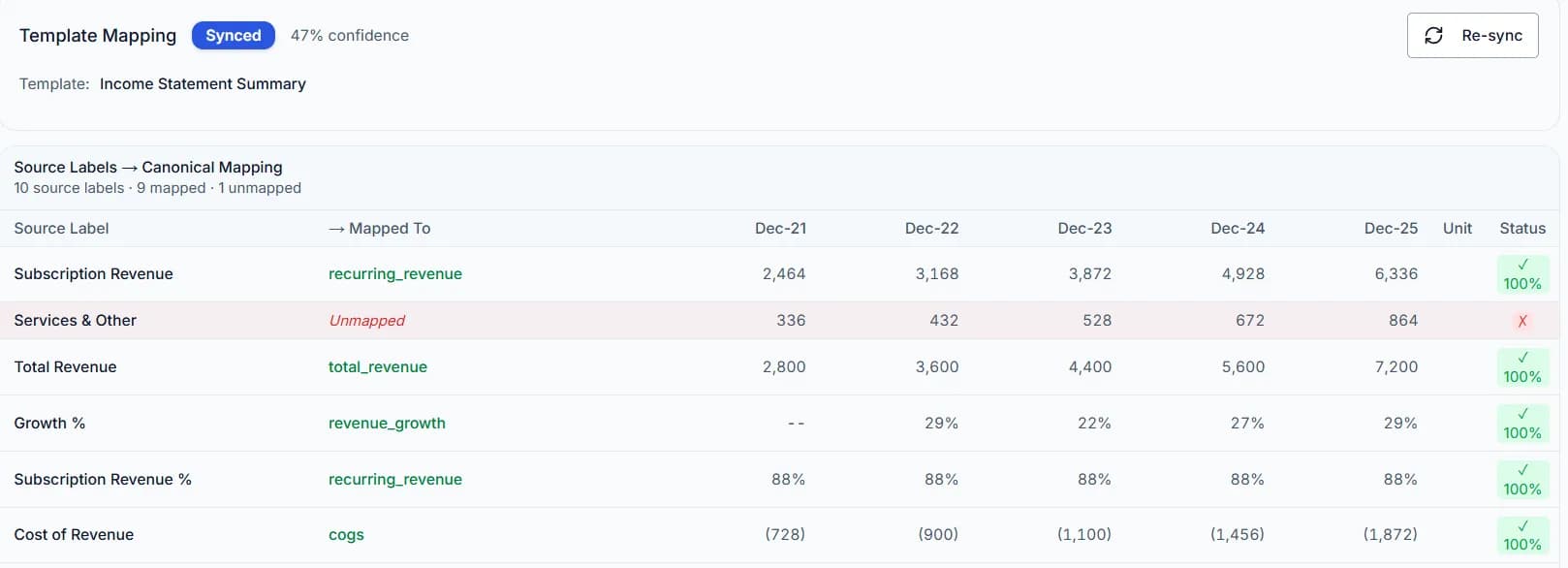Click the Unit column header
The width and height of the screenshot is (1568, 568).
click(1457, 228)
